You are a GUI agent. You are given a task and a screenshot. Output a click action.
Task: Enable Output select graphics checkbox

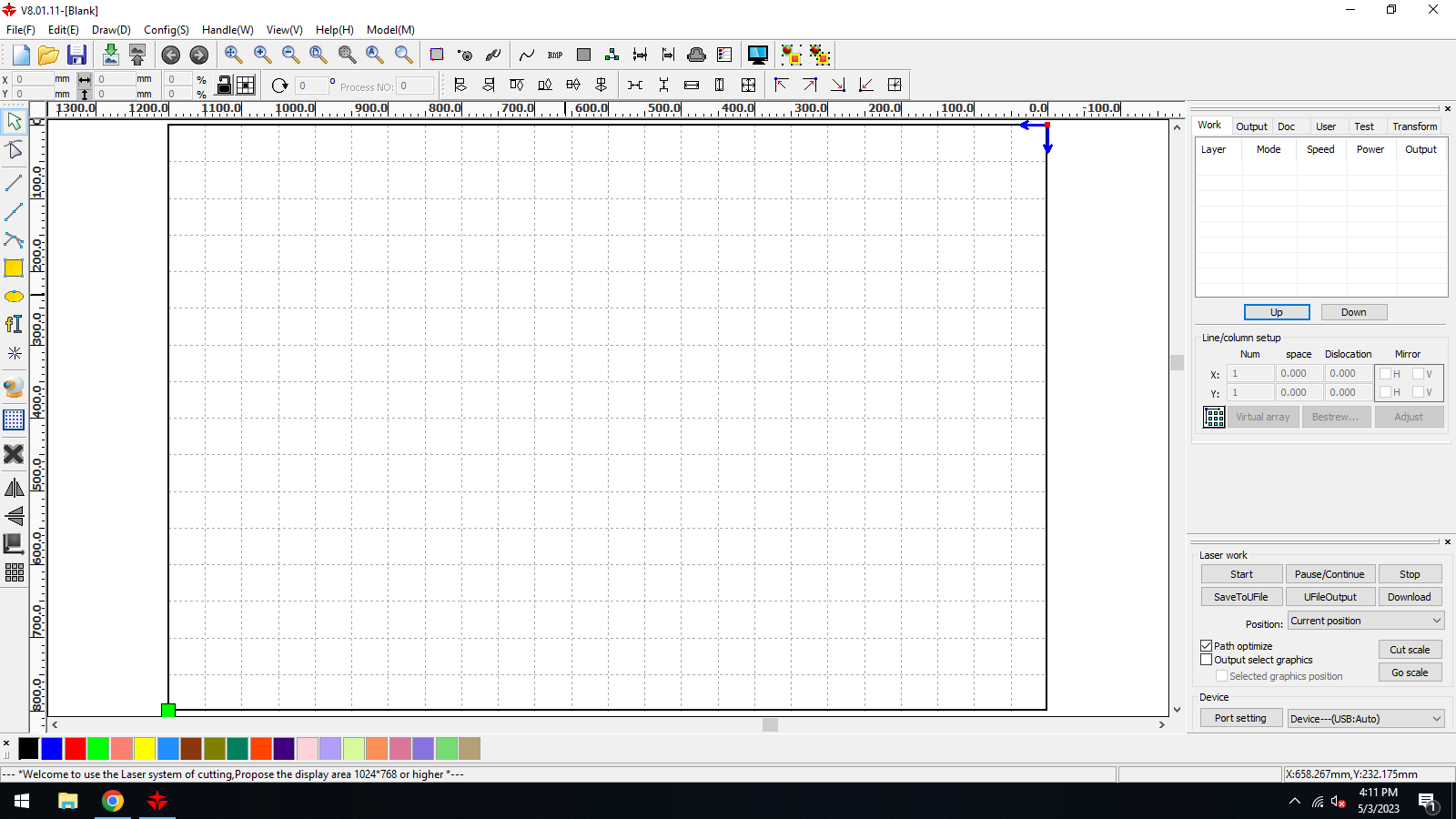coord(1207,660)
